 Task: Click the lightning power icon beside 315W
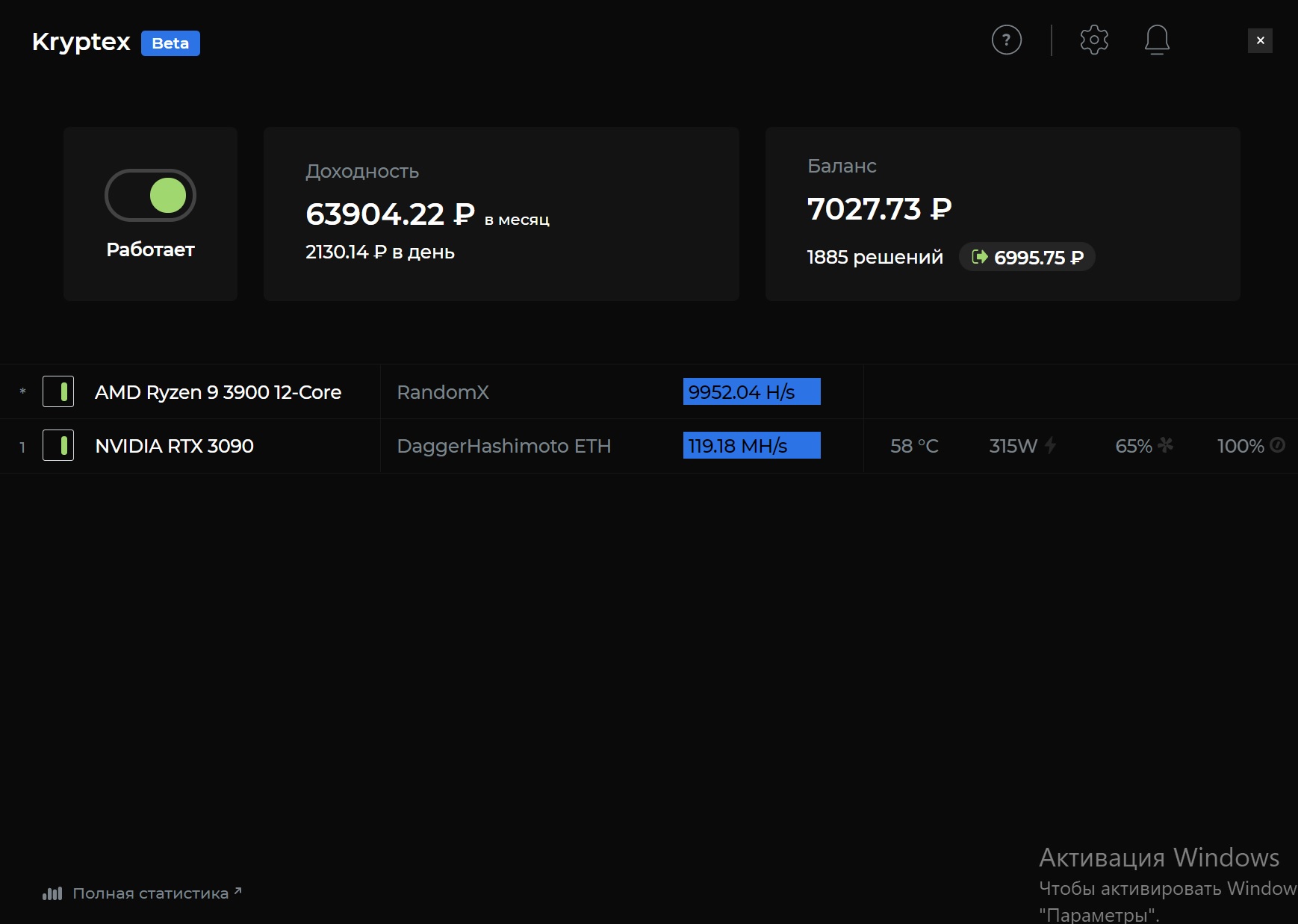click(1050, 445)
